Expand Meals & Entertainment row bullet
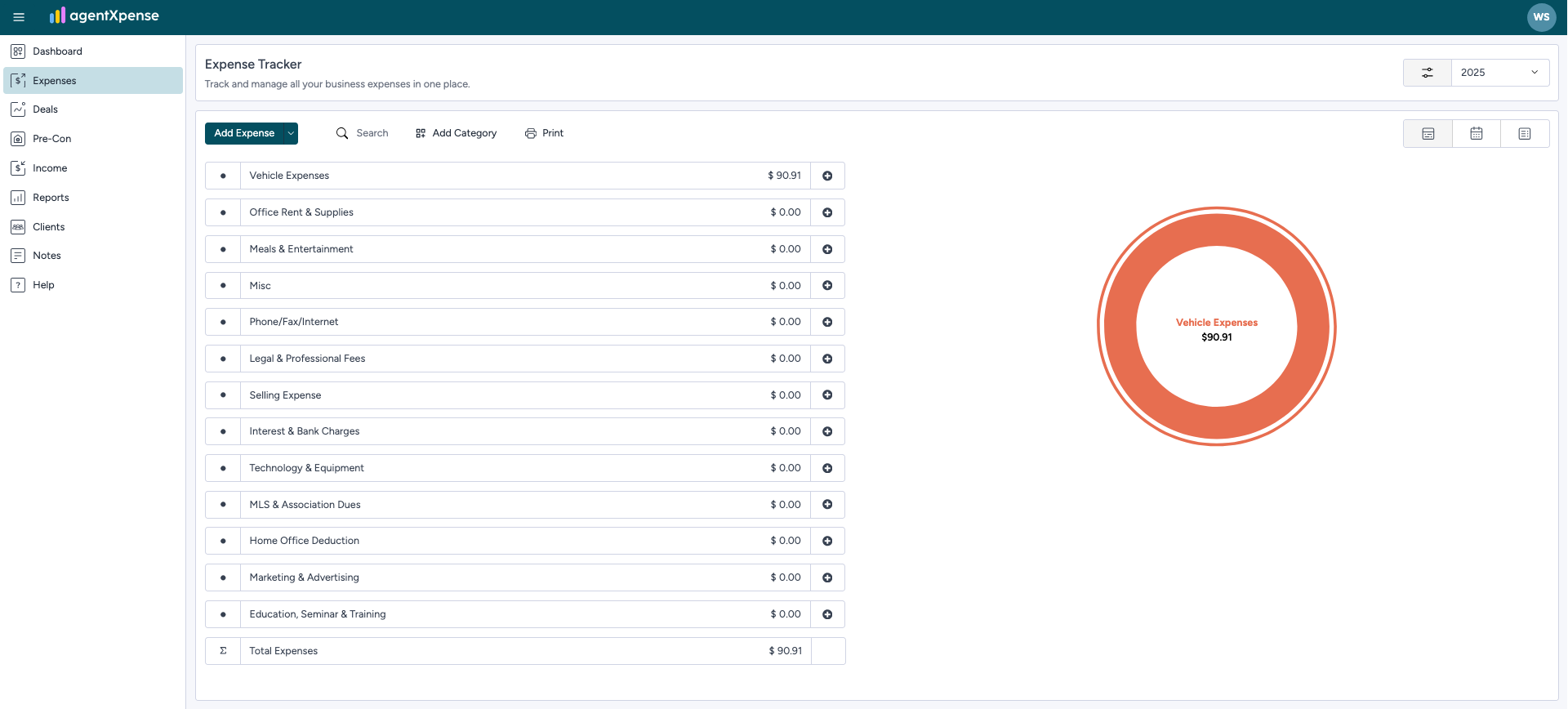The height and width of the screenshot is (709, 1568). click(223, 249)
